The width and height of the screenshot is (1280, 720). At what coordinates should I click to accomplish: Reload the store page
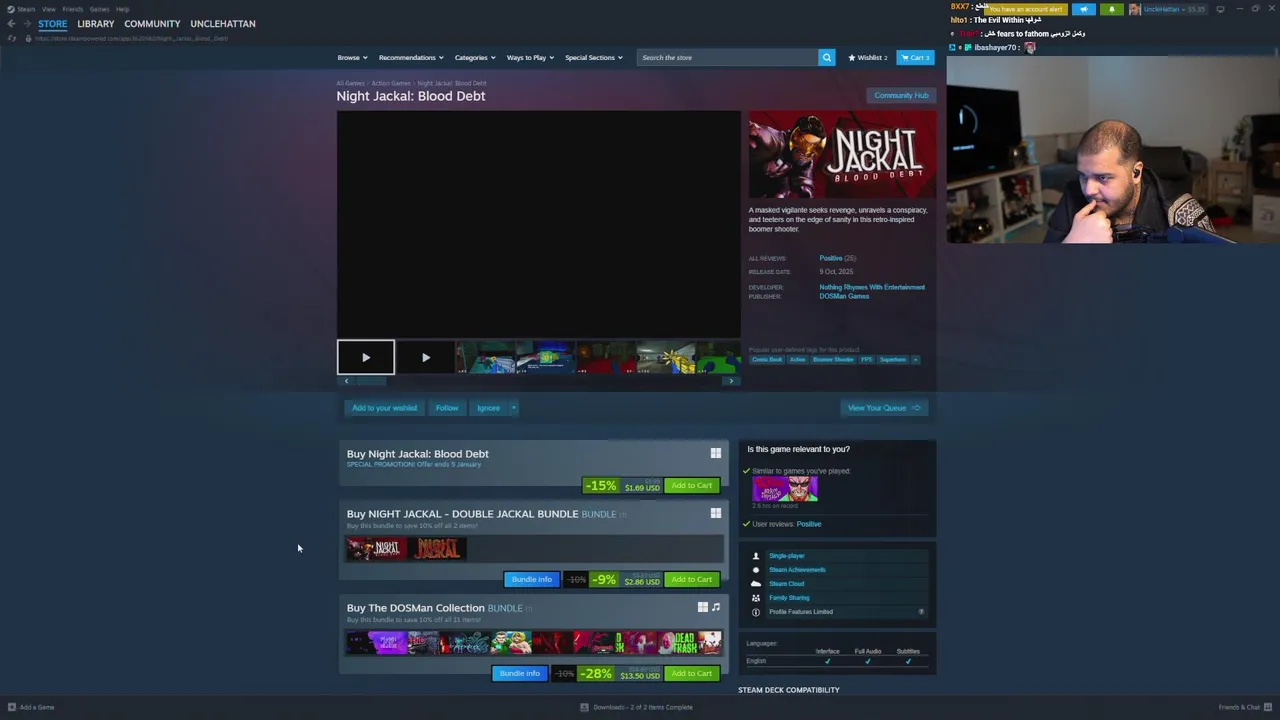pos(11,38)
